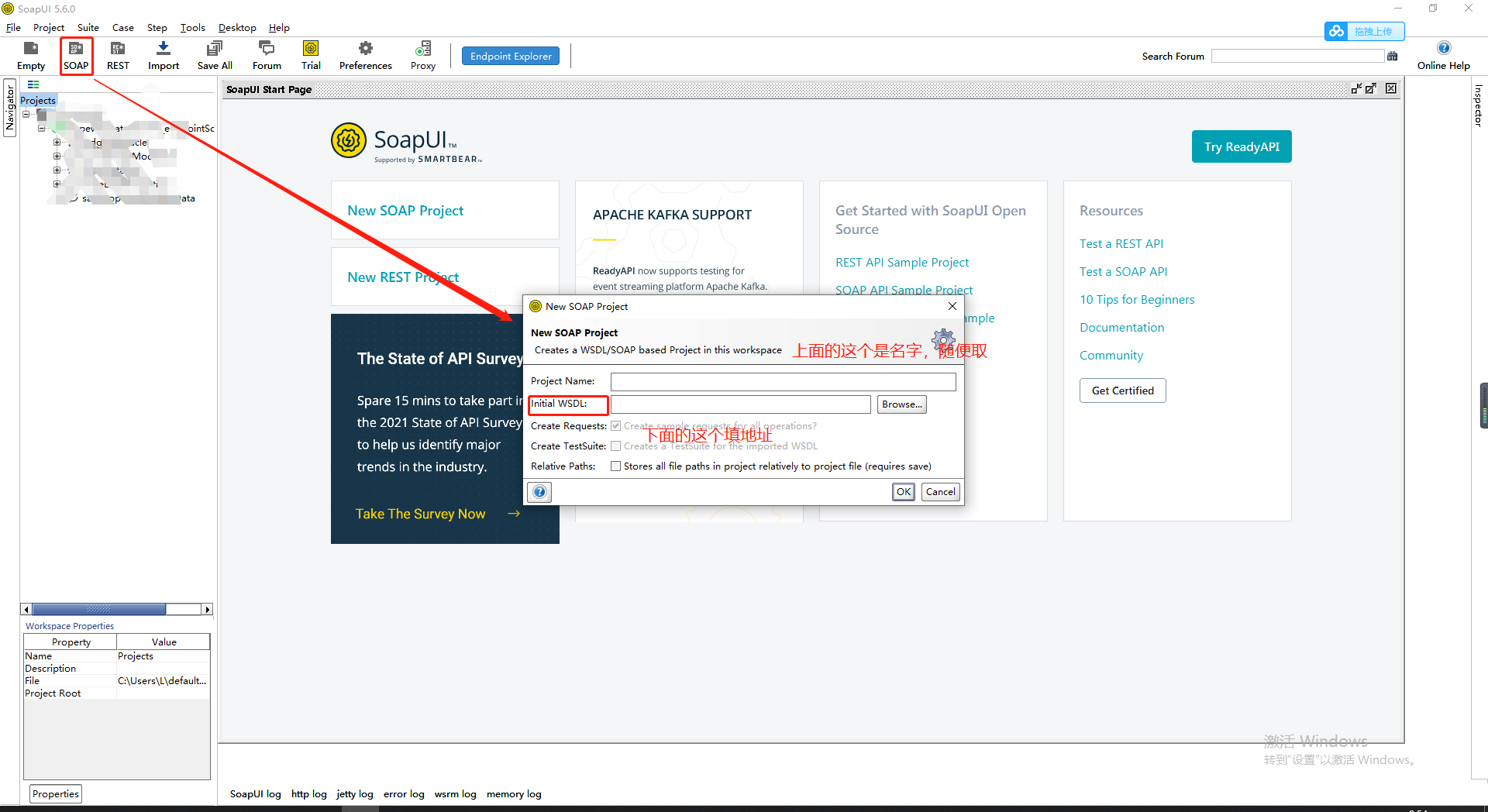This screenshot has width=1488, height=812.
Task: Click the Save All toolbar icon
Action: (215, 49)
